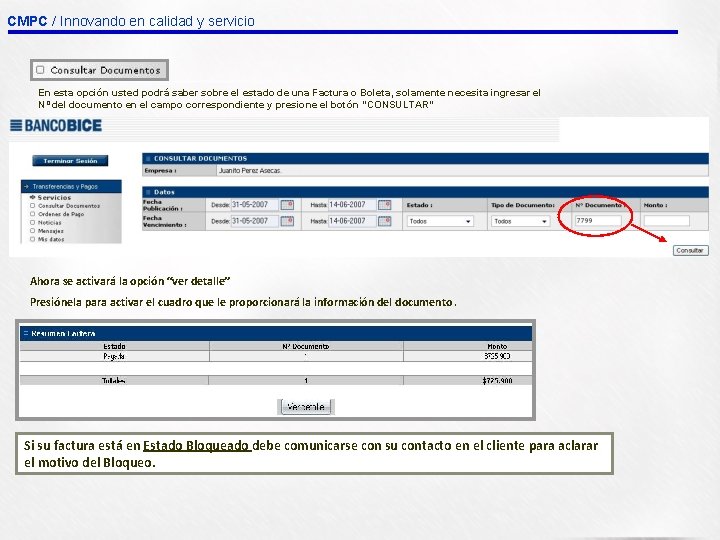This screenshot has width=720, height=540.
Task: Open calendar for Fecha Publicación Hasta date
Action: point(384,205)
